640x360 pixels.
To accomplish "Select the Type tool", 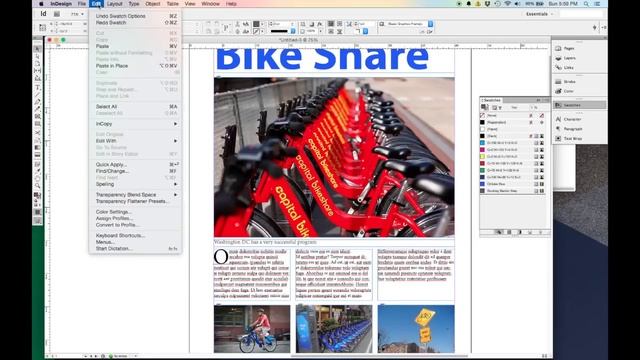I will tap(37, 87).
